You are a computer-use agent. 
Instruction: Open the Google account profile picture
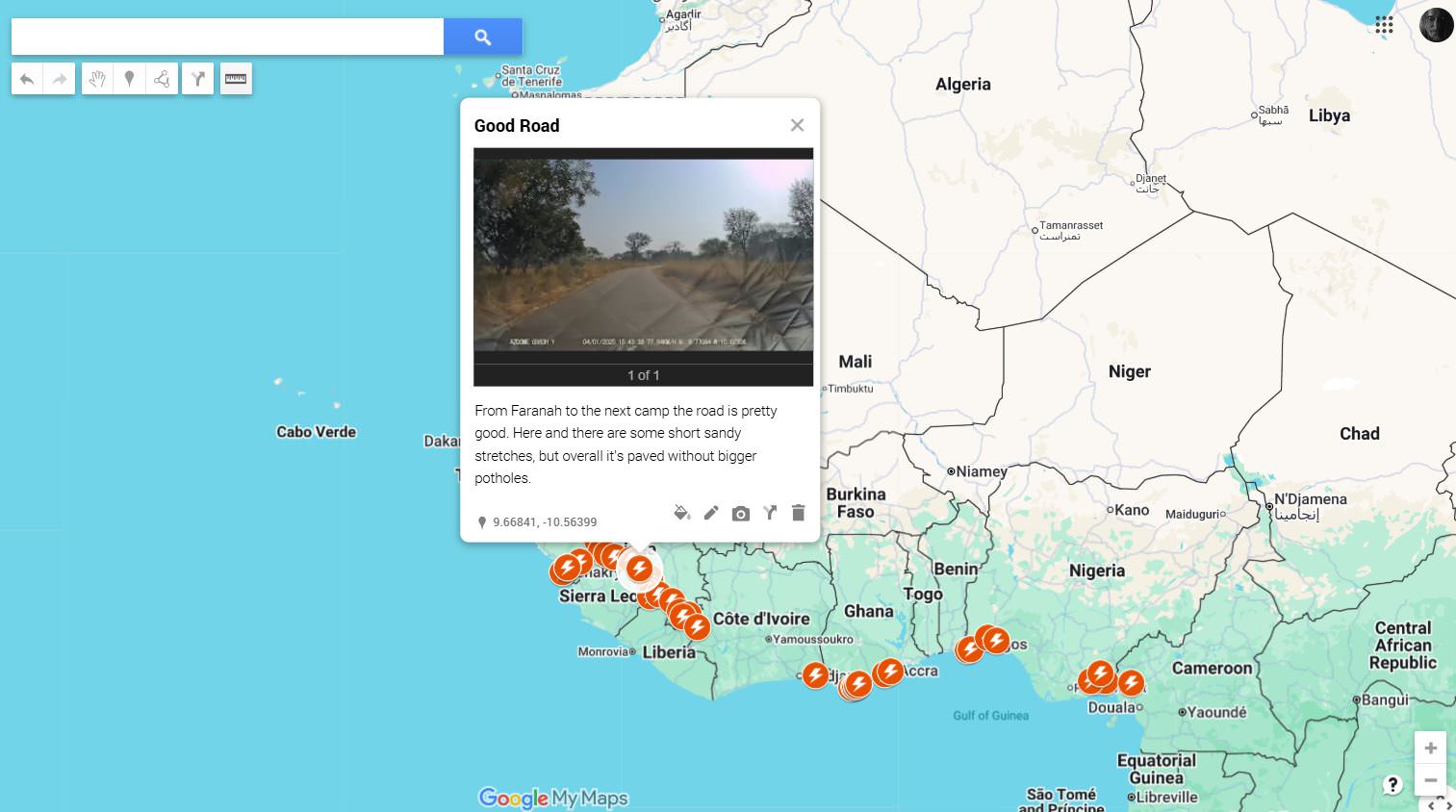pyautogui.click(x=1436, y=25)
